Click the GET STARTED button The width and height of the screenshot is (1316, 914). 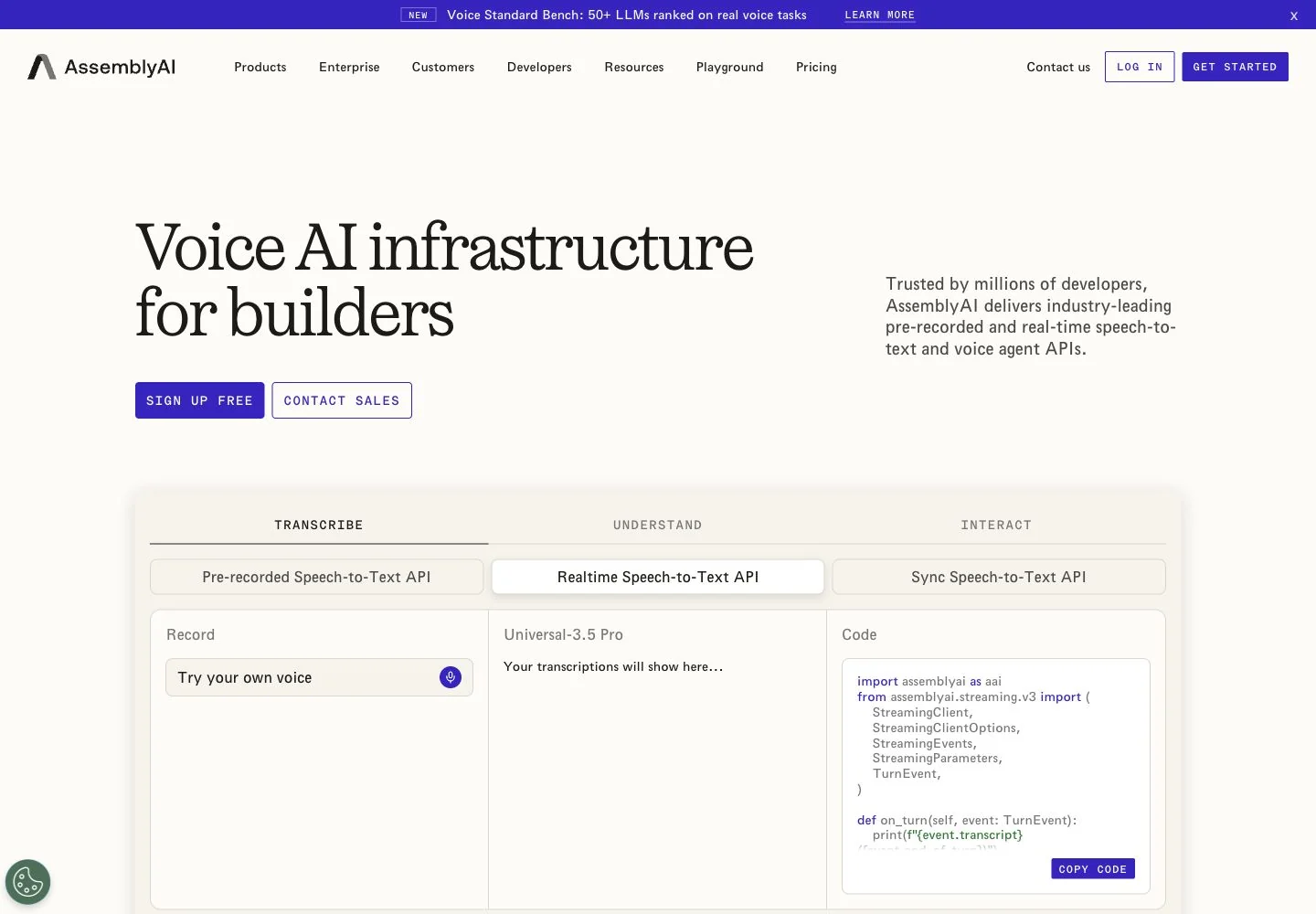[x=1235, y=67]
